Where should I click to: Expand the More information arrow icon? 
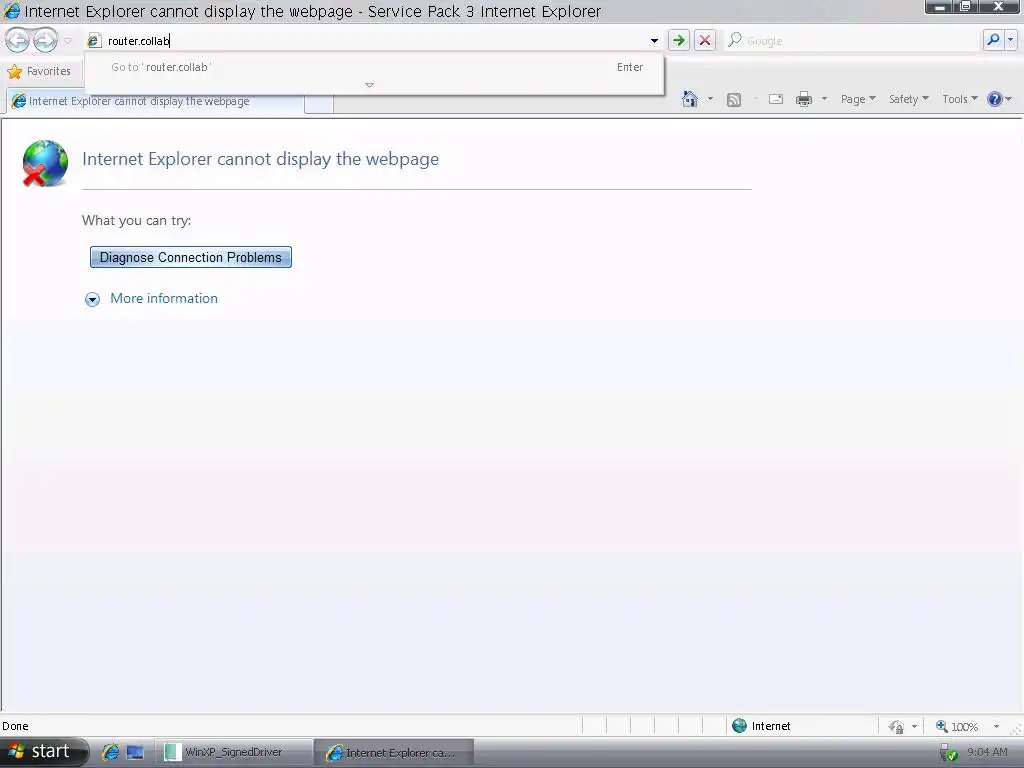point(93,299)
